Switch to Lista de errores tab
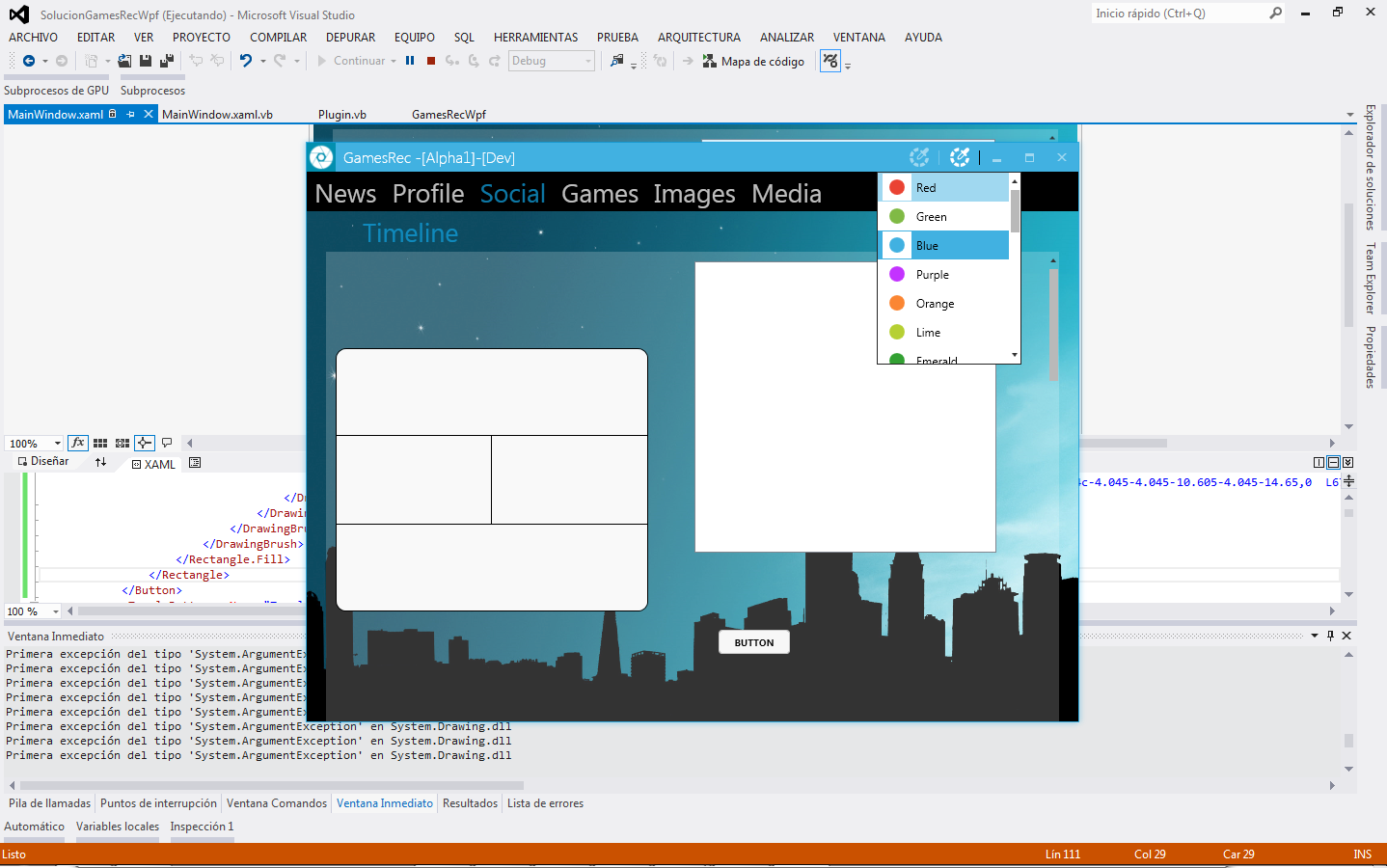The height and width of the screenshot is (868, 1387). click(x=545, y=803)
